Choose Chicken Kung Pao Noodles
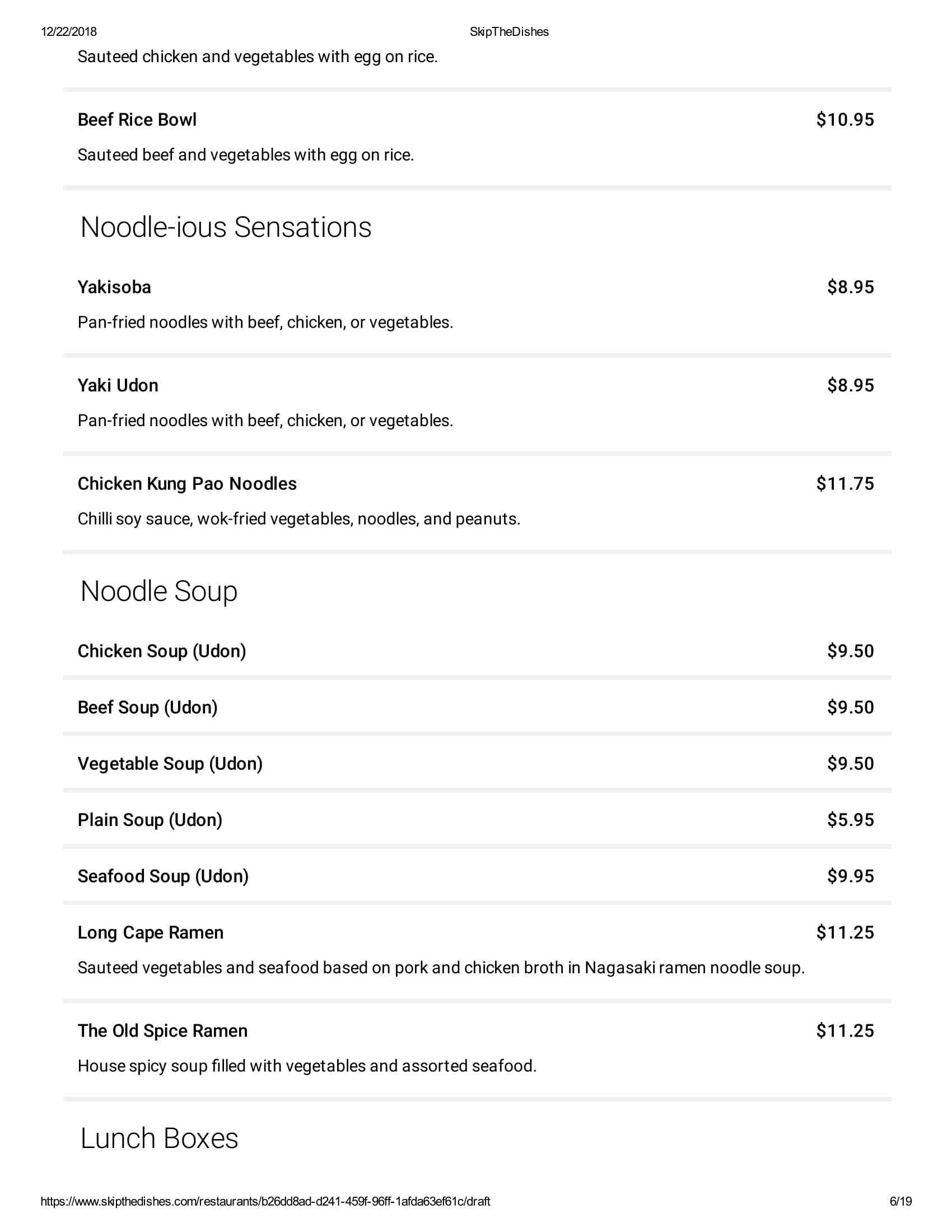 (186, 483)
